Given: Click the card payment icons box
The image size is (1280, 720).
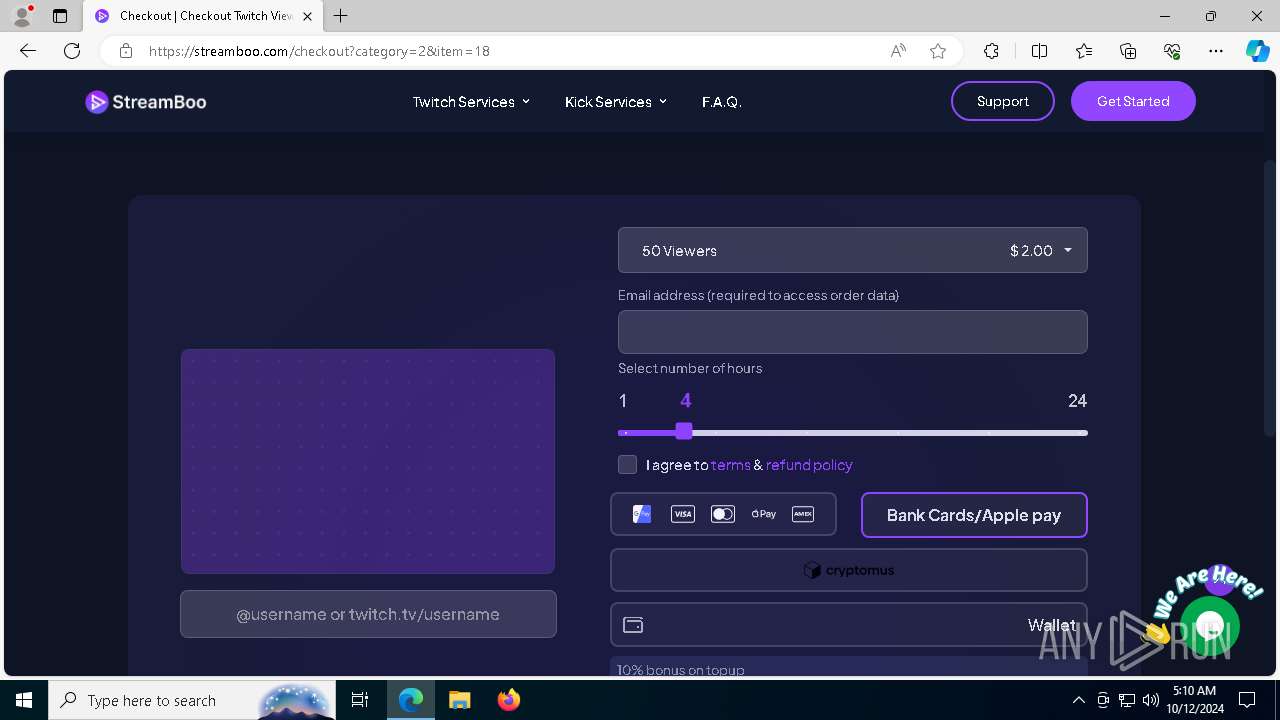Looking at the screenshot, I should pyautogui.click(x=723, y=514).
